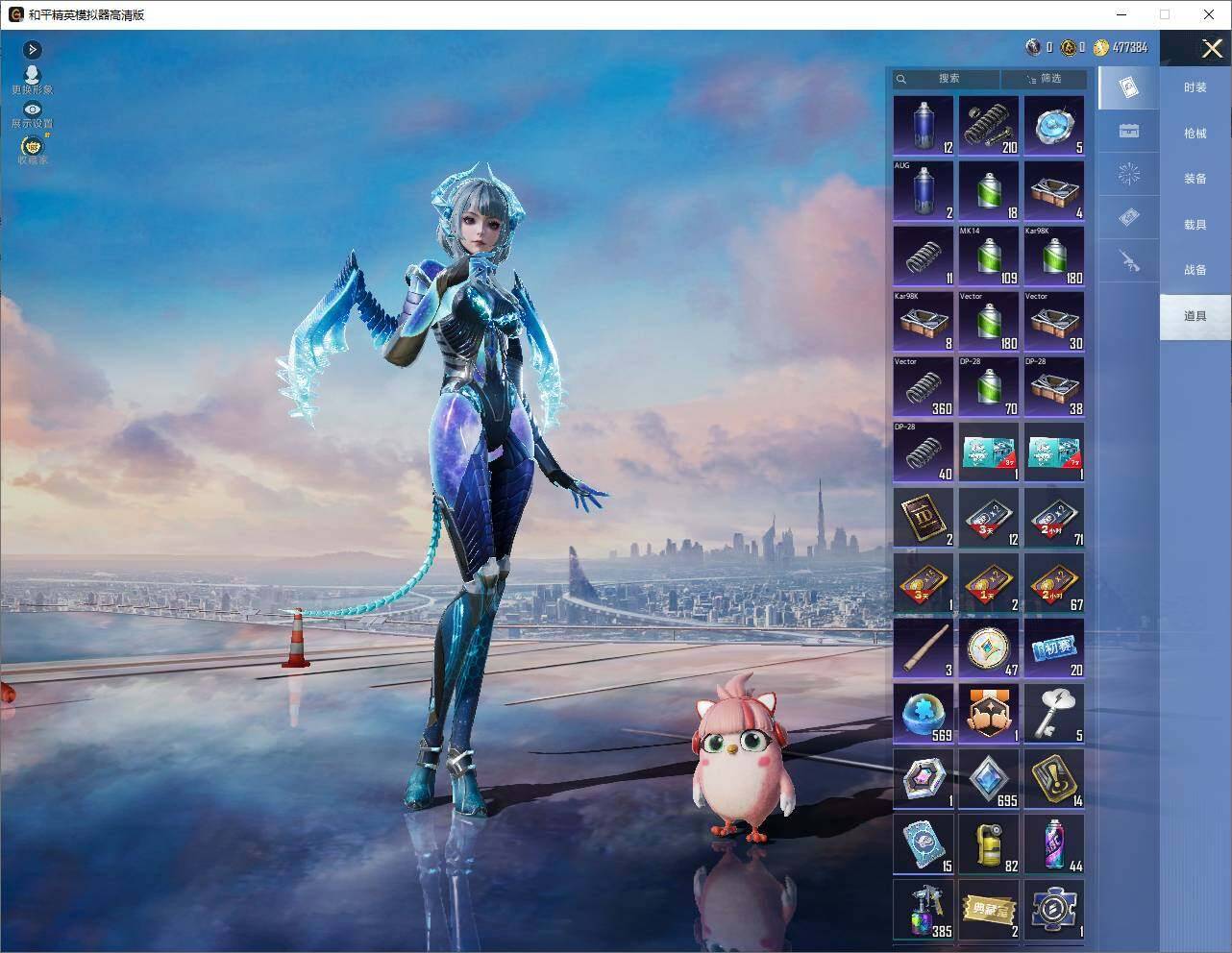This screenshot has width=1232, height=953.
Task: Open 展示设置 display settings eye icon
Action: (32, 115)
